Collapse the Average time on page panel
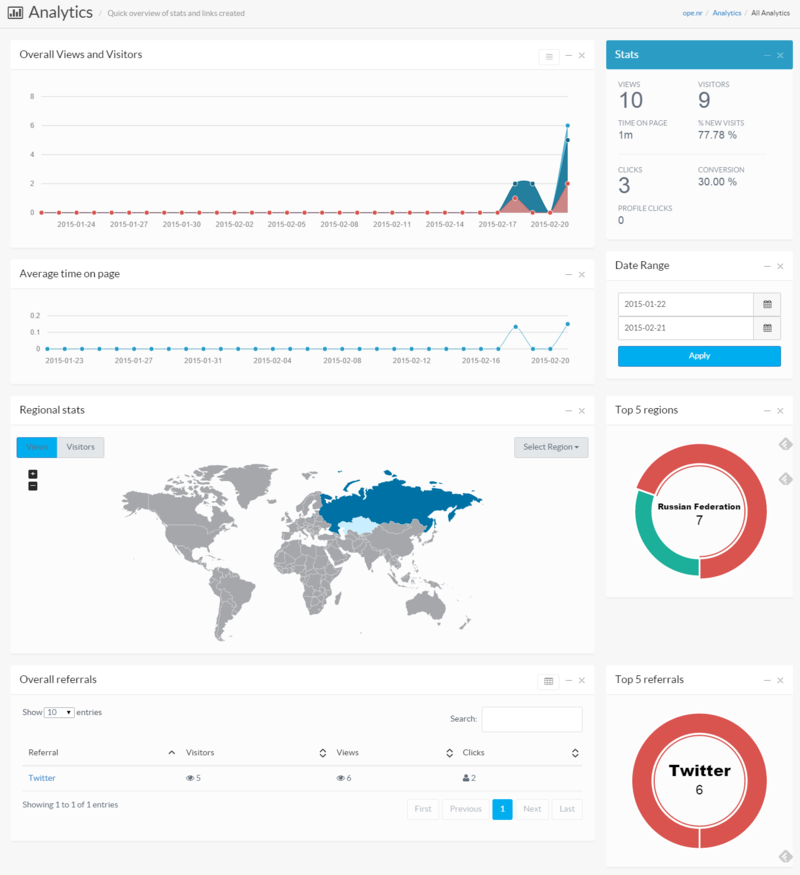This screenshot has width=800, height=875. point(568,275)
